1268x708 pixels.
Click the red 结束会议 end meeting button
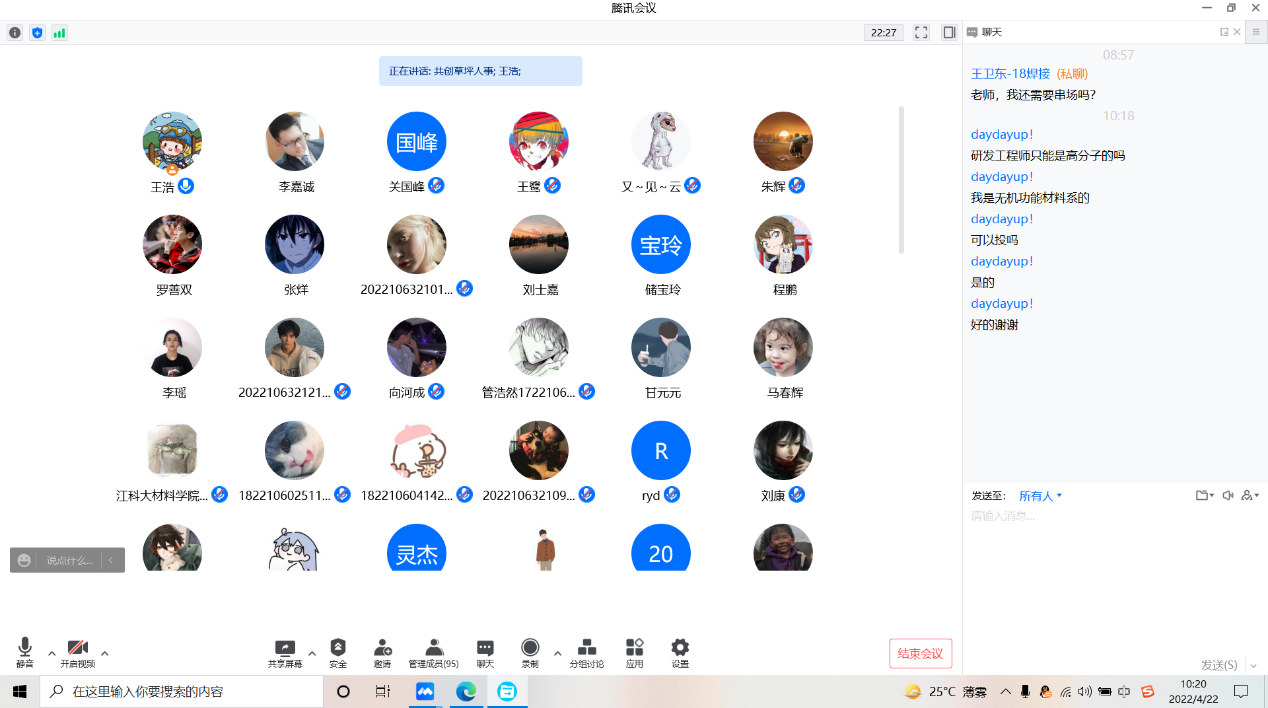click(920, 654)
